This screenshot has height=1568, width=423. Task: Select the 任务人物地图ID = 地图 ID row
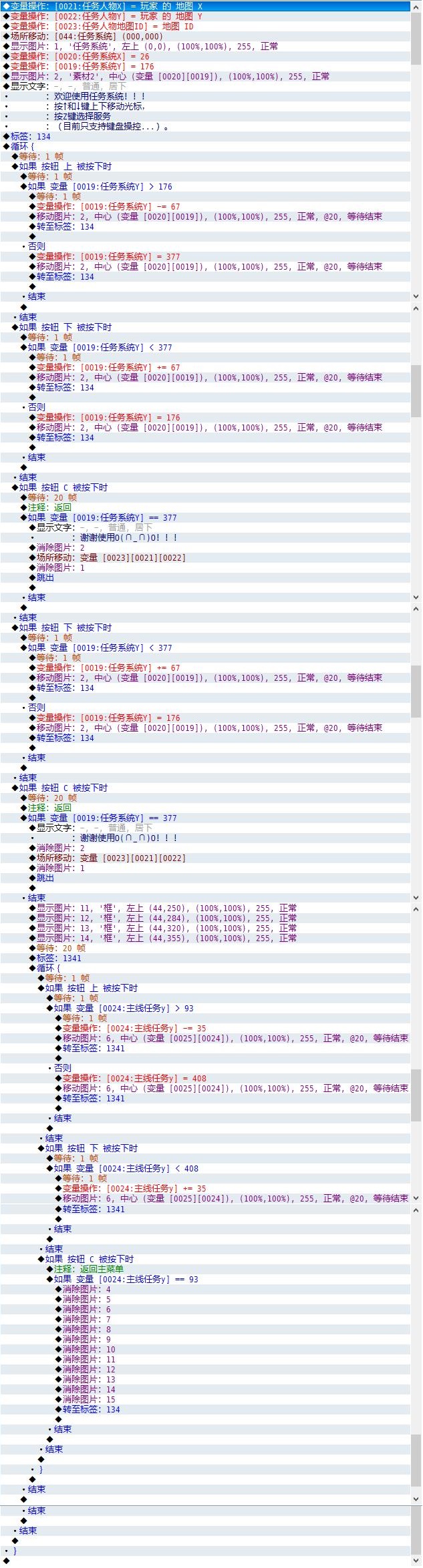coord(205,26)
